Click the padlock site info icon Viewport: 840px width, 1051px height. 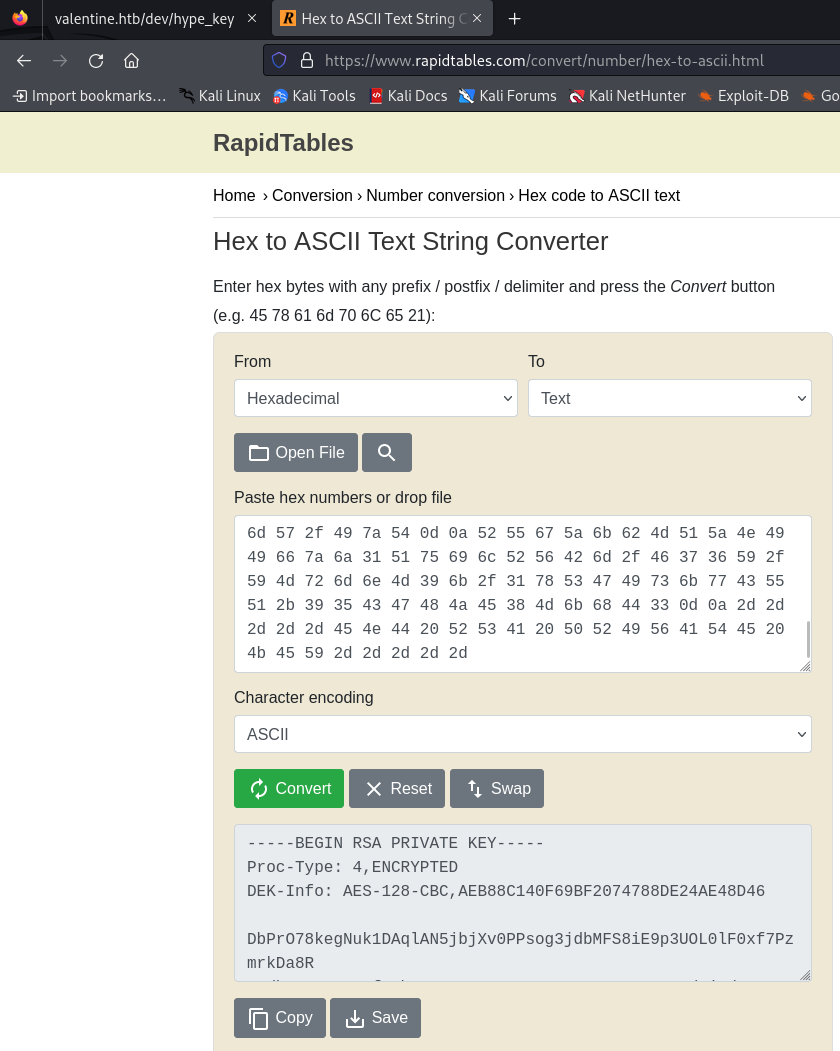(307, 60)
